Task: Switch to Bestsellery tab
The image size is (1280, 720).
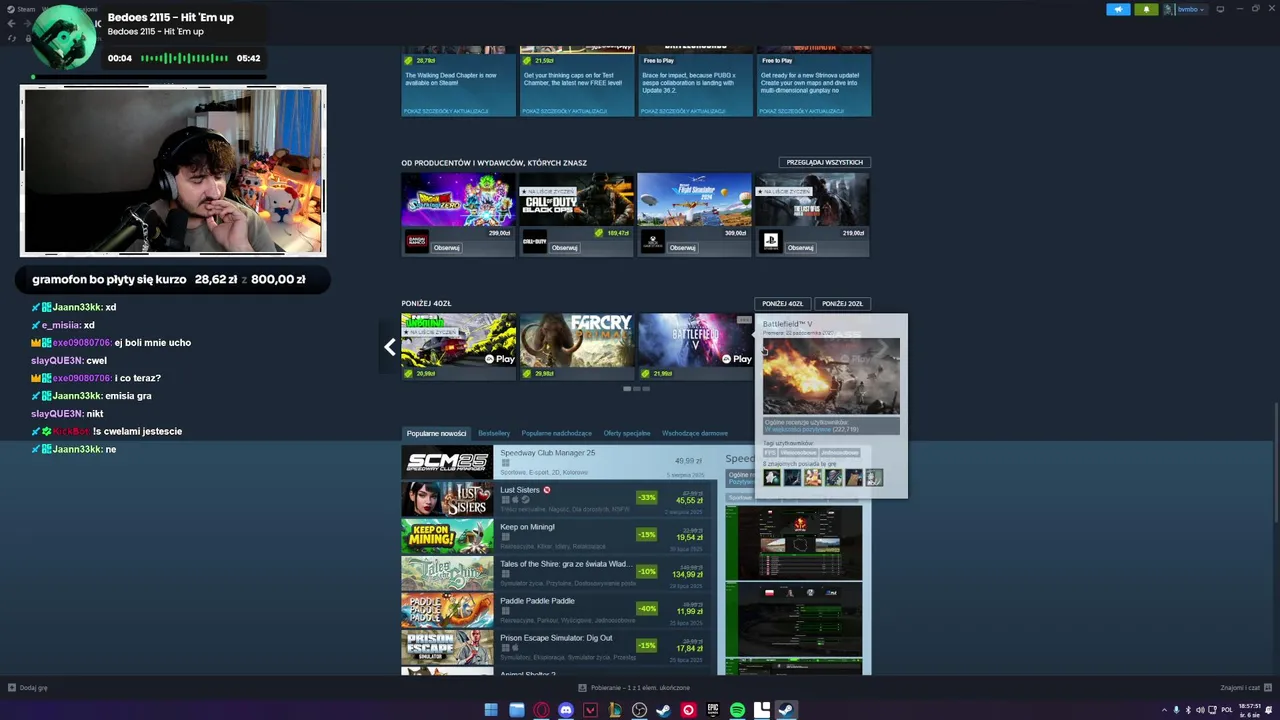Action: (494, 433)
